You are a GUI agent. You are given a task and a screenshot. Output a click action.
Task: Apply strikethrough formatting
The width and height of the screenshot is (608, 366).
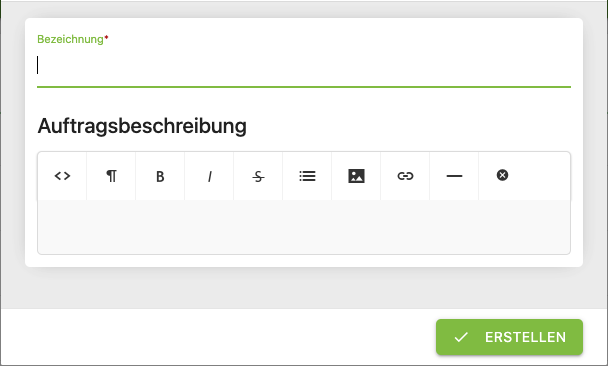(x=258, y=176)
